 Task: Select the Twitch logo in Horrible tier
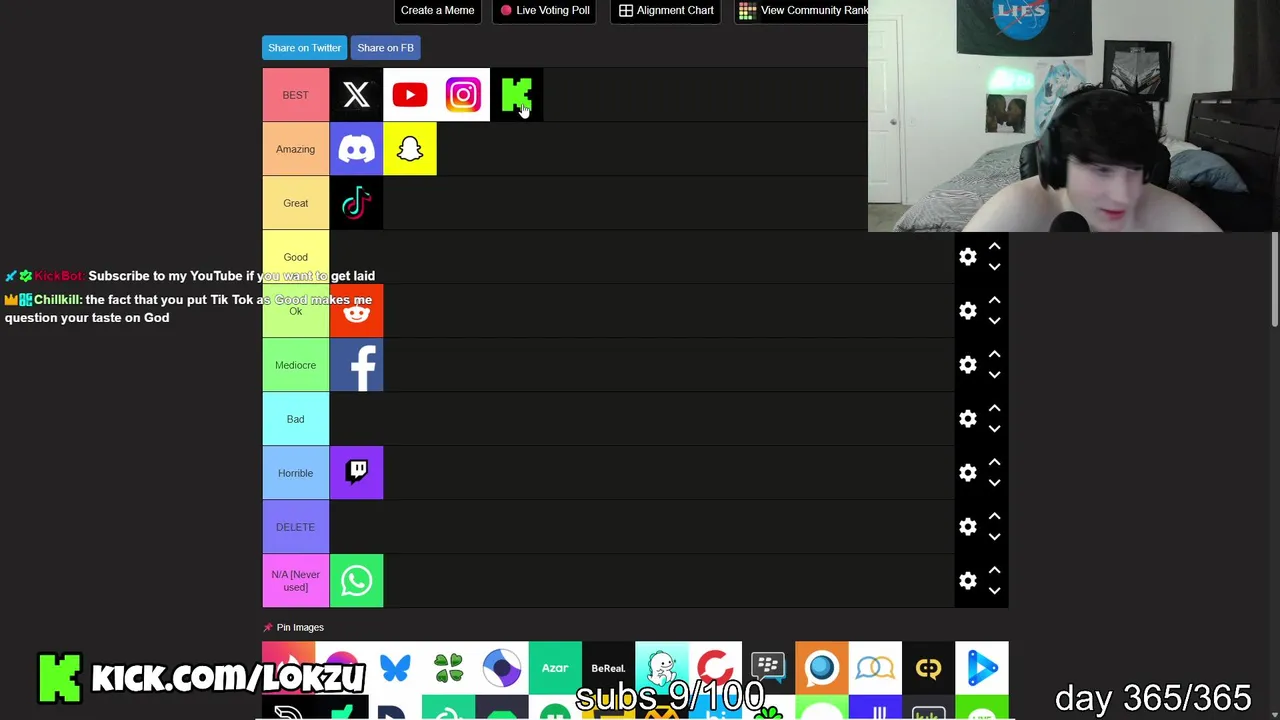pos(356,473)
